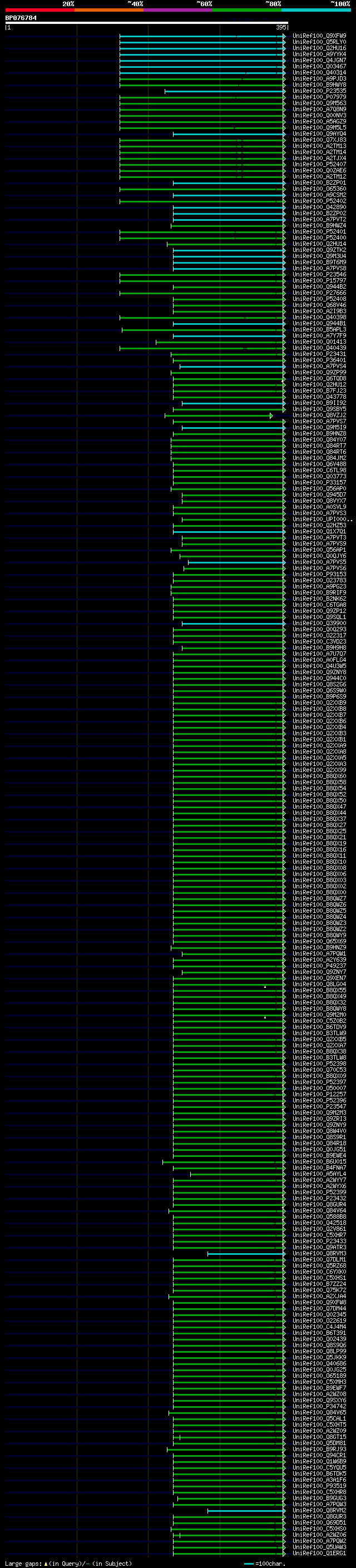Select label UniRef100_Q9AYQ4
Image resolution: width=356 pixels, height=1568 pixels.
tap(319, 134)
